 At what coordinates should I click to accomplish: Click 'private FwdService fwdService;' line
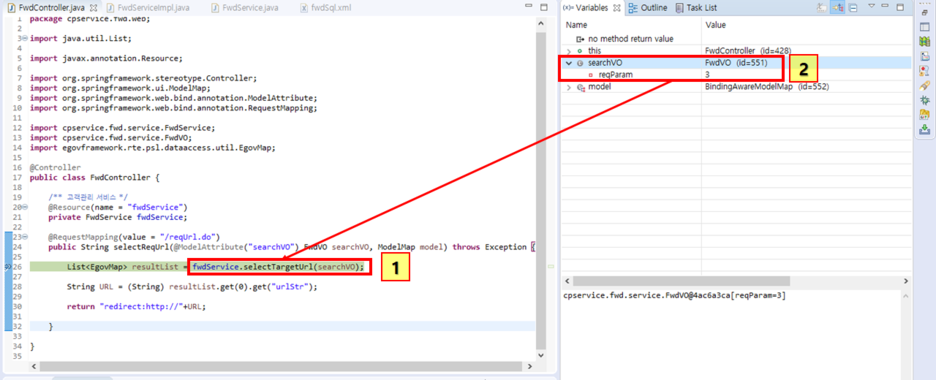[x=117, y=217]
